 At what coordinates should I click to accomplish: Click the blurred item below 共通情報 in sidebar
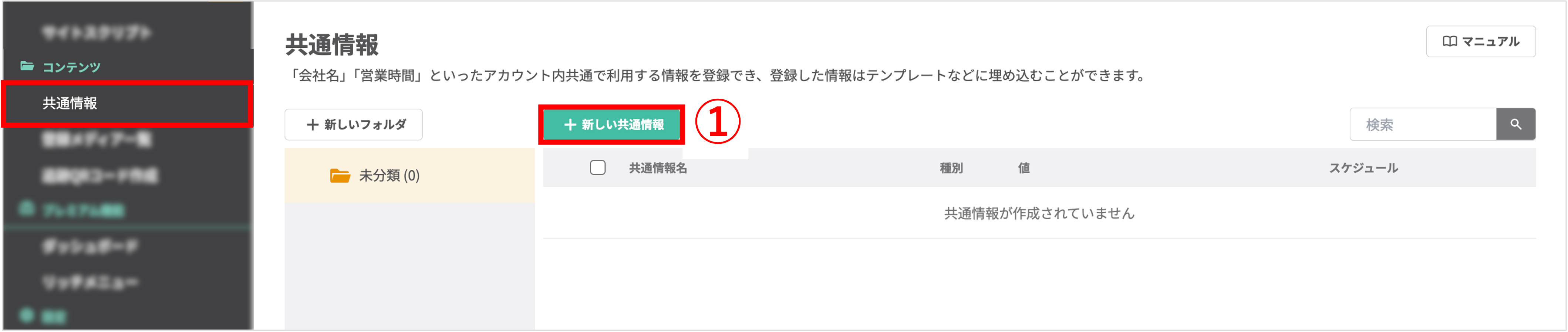point(97,140)
